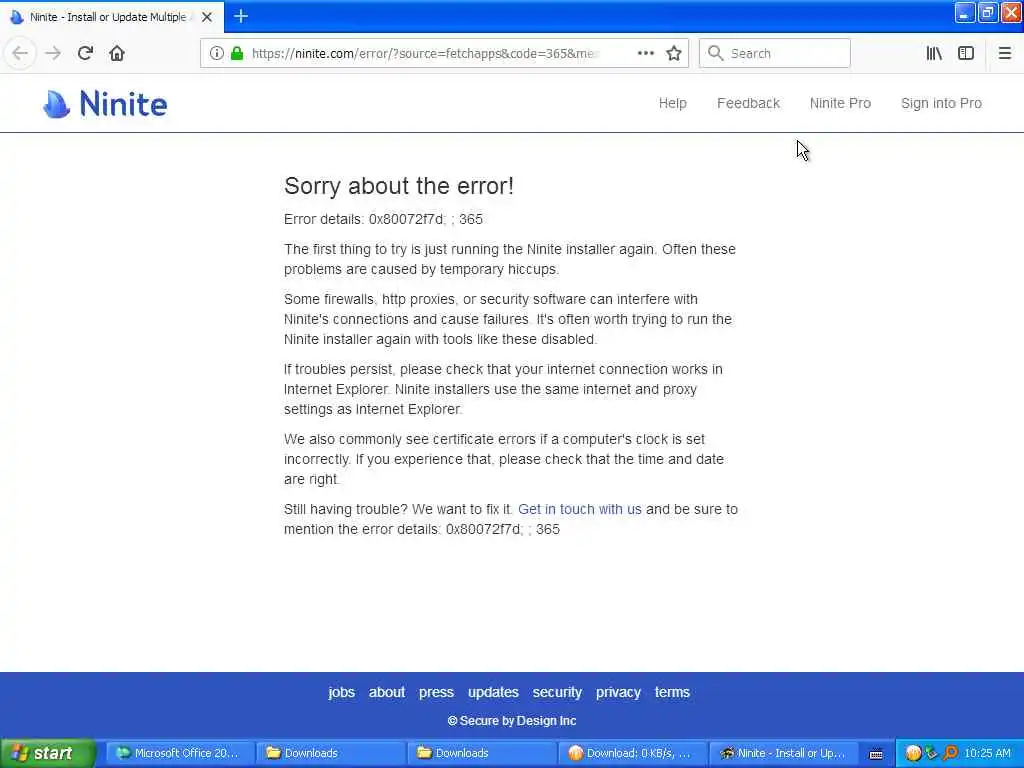Open the Firefox hamburger menu

click(x=1004, y=54)
